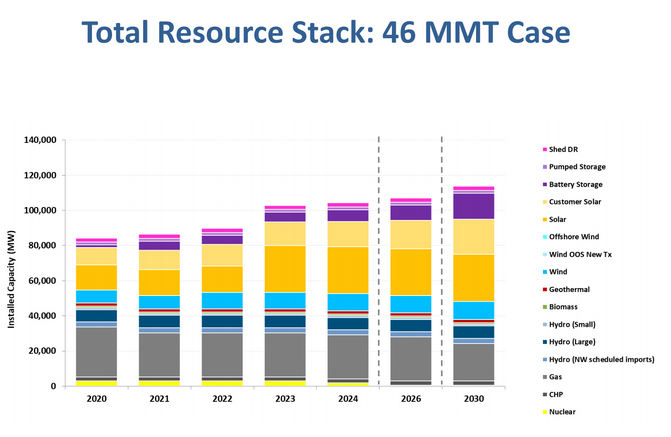671x437 pixels.
Task: Select the Pumped Storage legend color
Action: (x=545, y=167)
